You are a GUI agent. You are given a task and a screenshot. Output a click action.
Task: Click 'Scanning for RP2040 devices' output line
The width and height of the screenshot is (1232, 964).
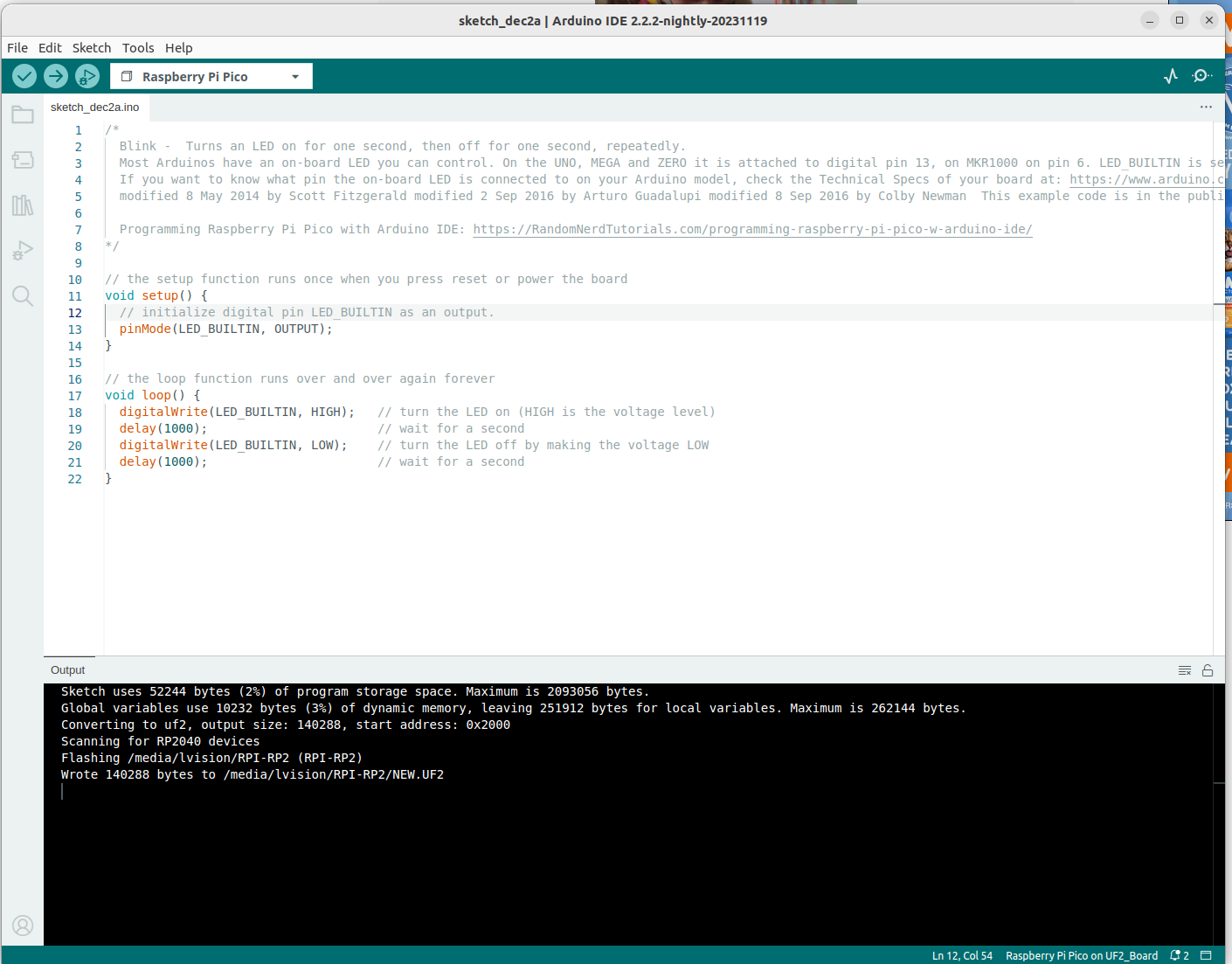[161, 742]
